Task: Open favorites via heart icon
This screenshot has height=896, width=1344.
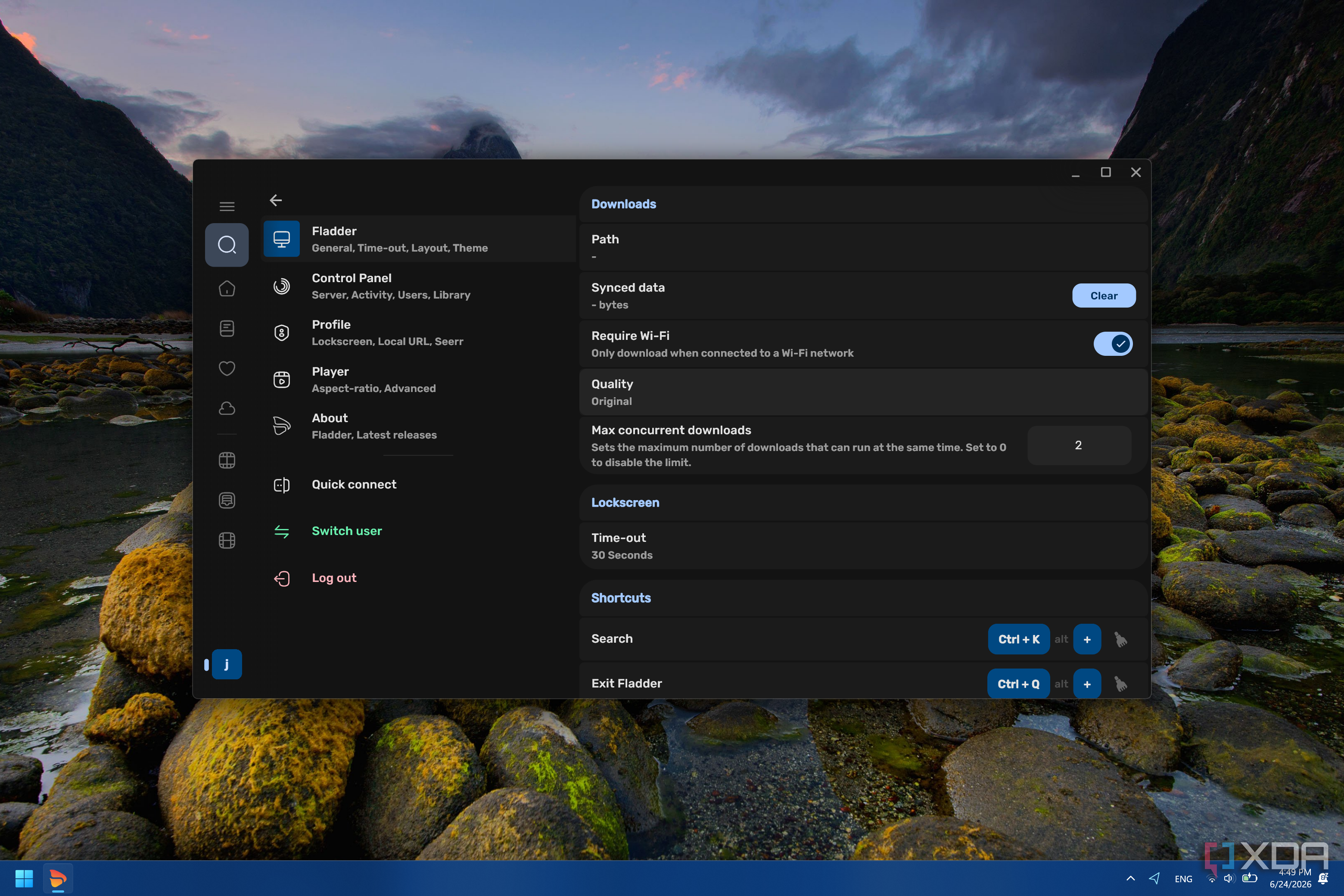Action: pos(227,368)
